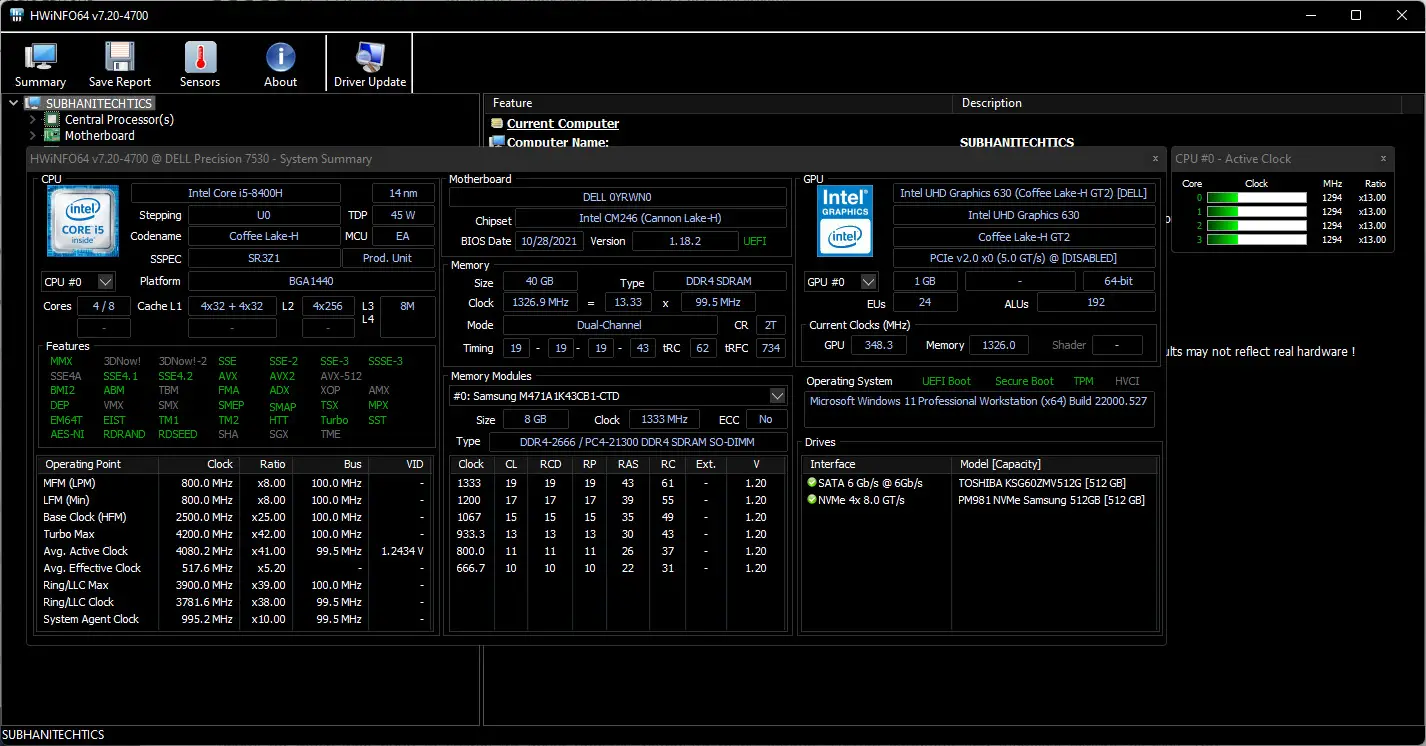Click the Avg. Active Clock row
The width and height of the screenshot is (1426, 746).
click(x=237, y=551)
